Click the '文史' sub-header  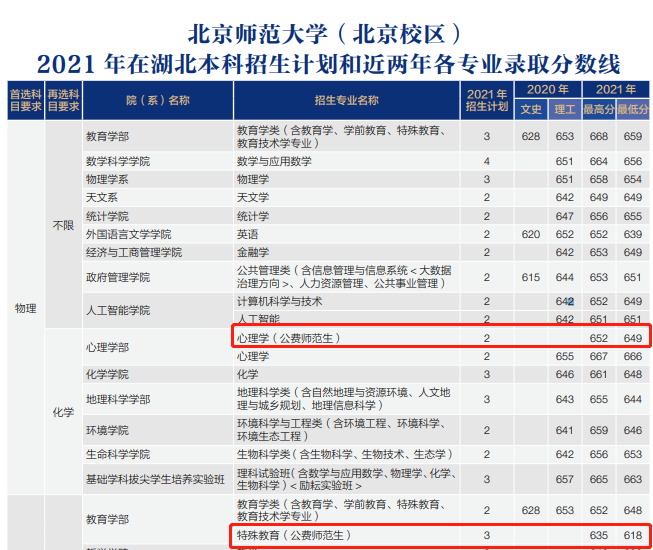point(531,110)
